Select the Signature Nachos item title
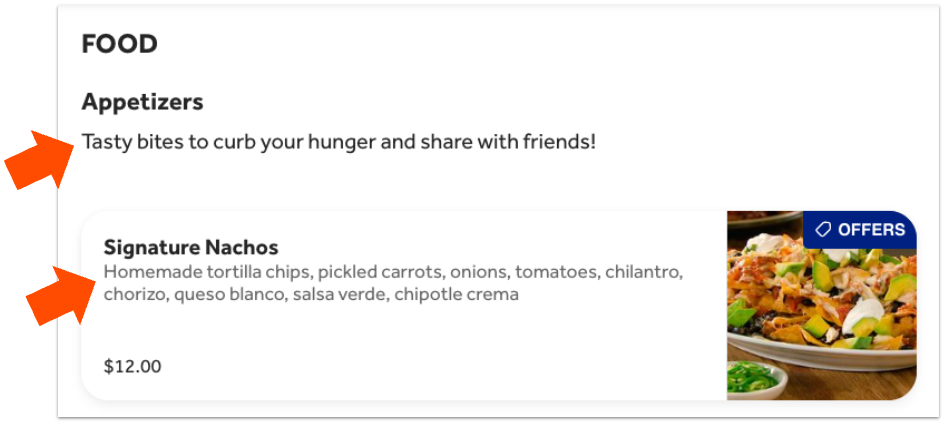The height and width of the screenshot is (428, 948). pos(191,247)
